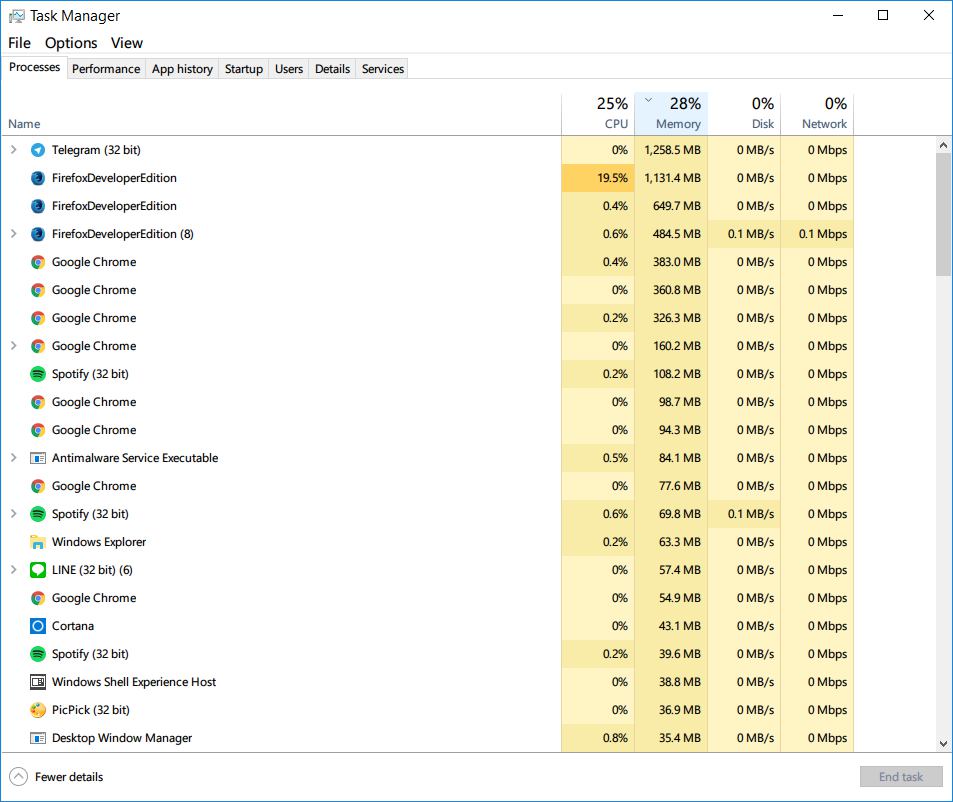This screenshot has height=802, width=953.
Task: Sort by the Network column header
Action: point(817,114)
